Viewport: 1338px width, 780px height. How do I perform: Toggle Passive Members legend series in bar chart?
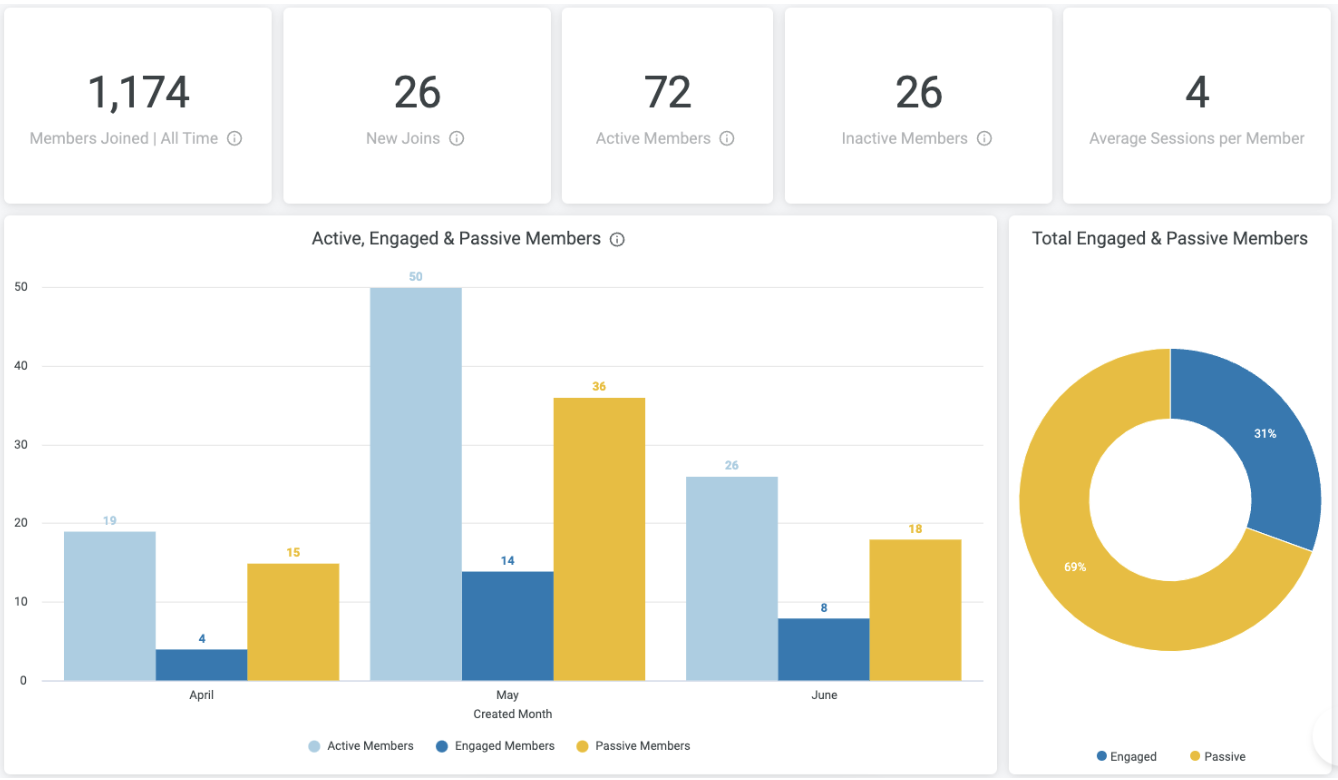633,746
